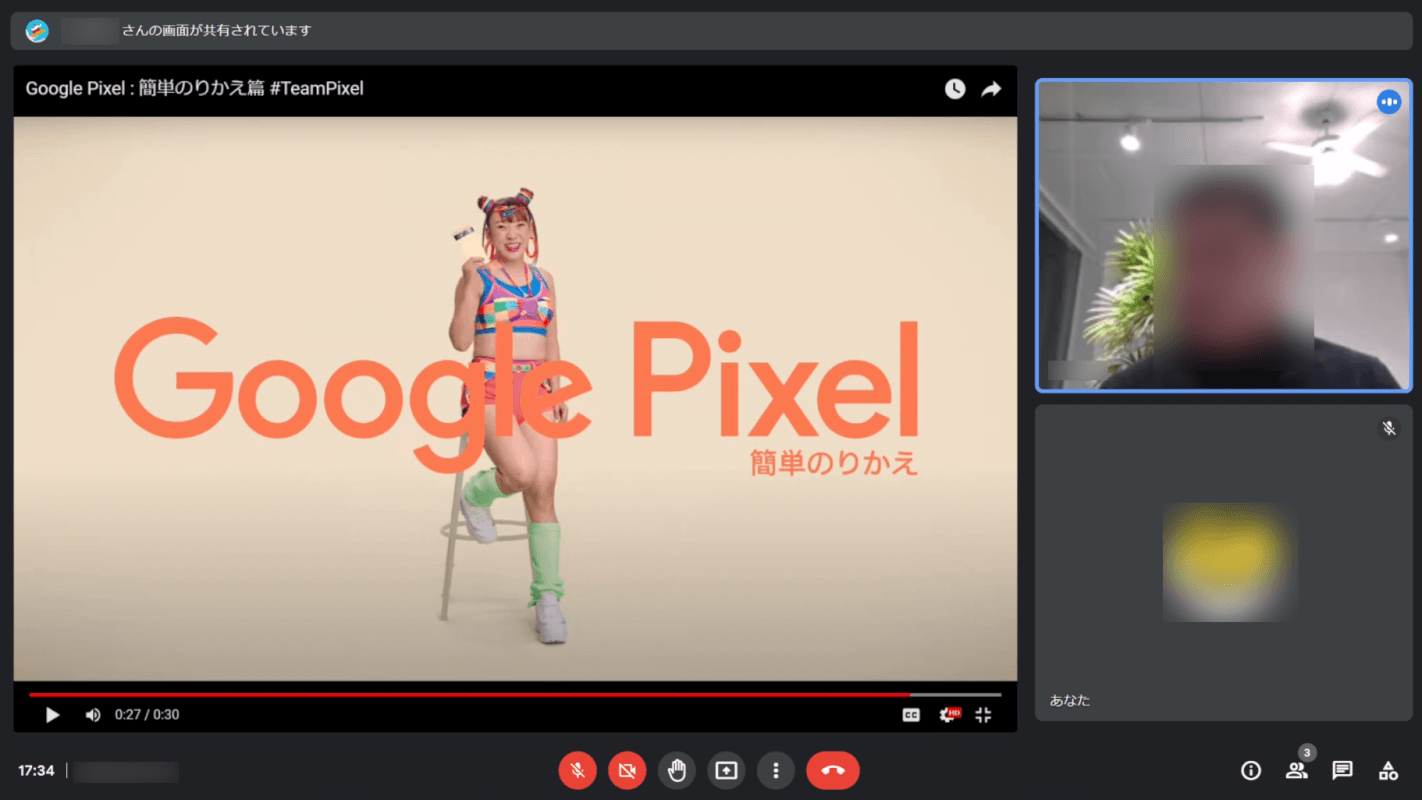Viewport: 1422px width, 800px height.
Task: Click muted mic icon on あなた tile
Action: click(1389, 428)
